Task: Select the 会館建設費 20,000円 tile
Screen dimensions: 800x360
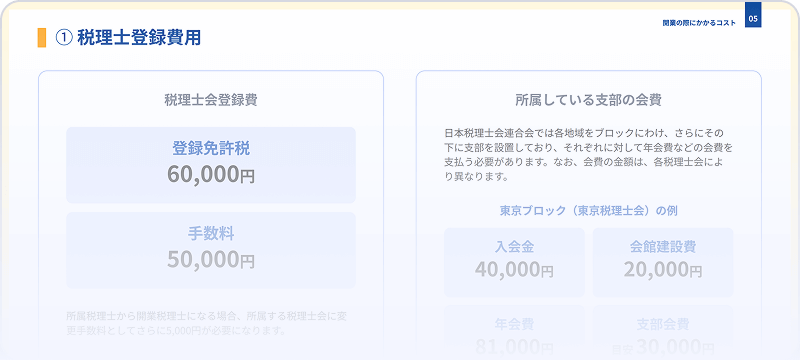Action: click(663, 262)
